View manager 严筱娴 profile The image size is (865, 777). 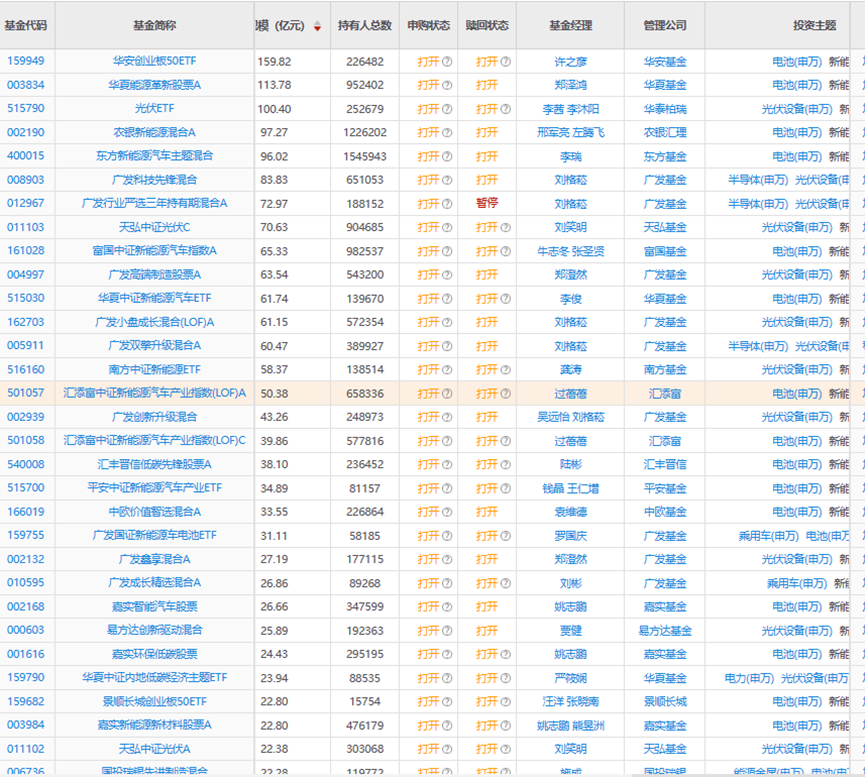571,679
